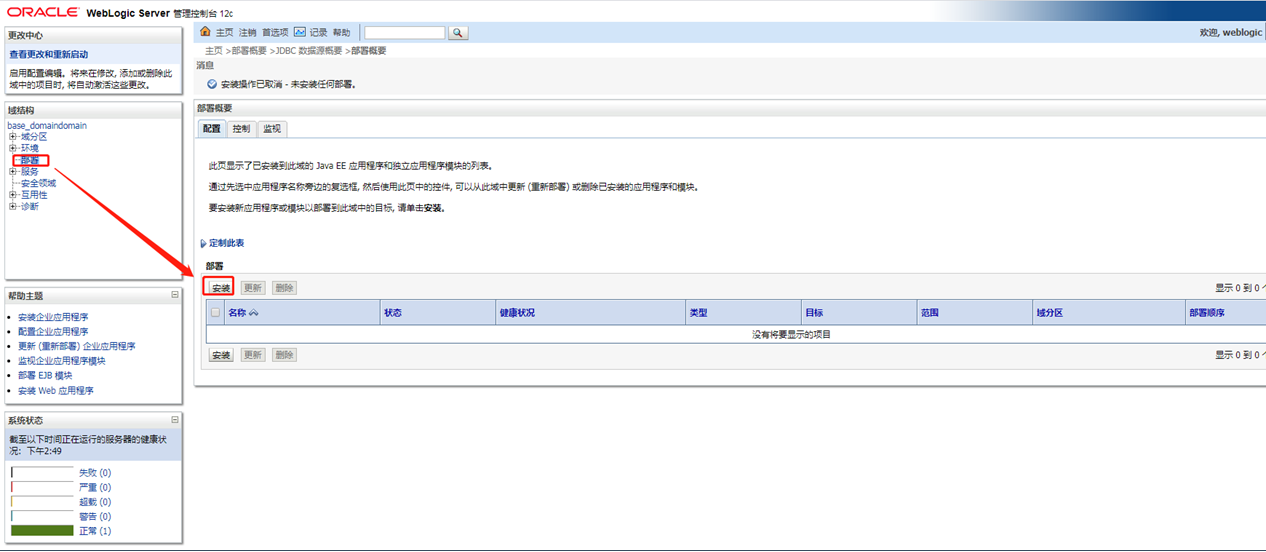Open 诊断 in the domain structure tree
Image resolution: width=1266 pixels, height=552 pixels.
[x=30, y=207]
